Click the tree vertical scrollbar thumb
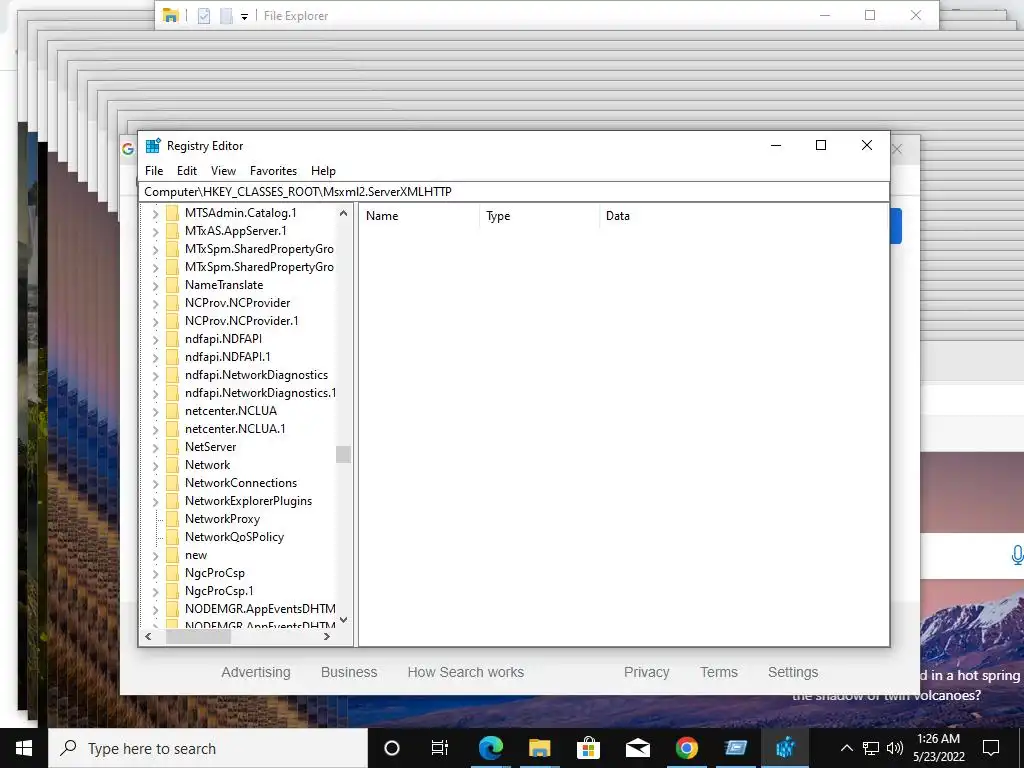The width and height of the screenshot is (1024, 768). (344, 454)
